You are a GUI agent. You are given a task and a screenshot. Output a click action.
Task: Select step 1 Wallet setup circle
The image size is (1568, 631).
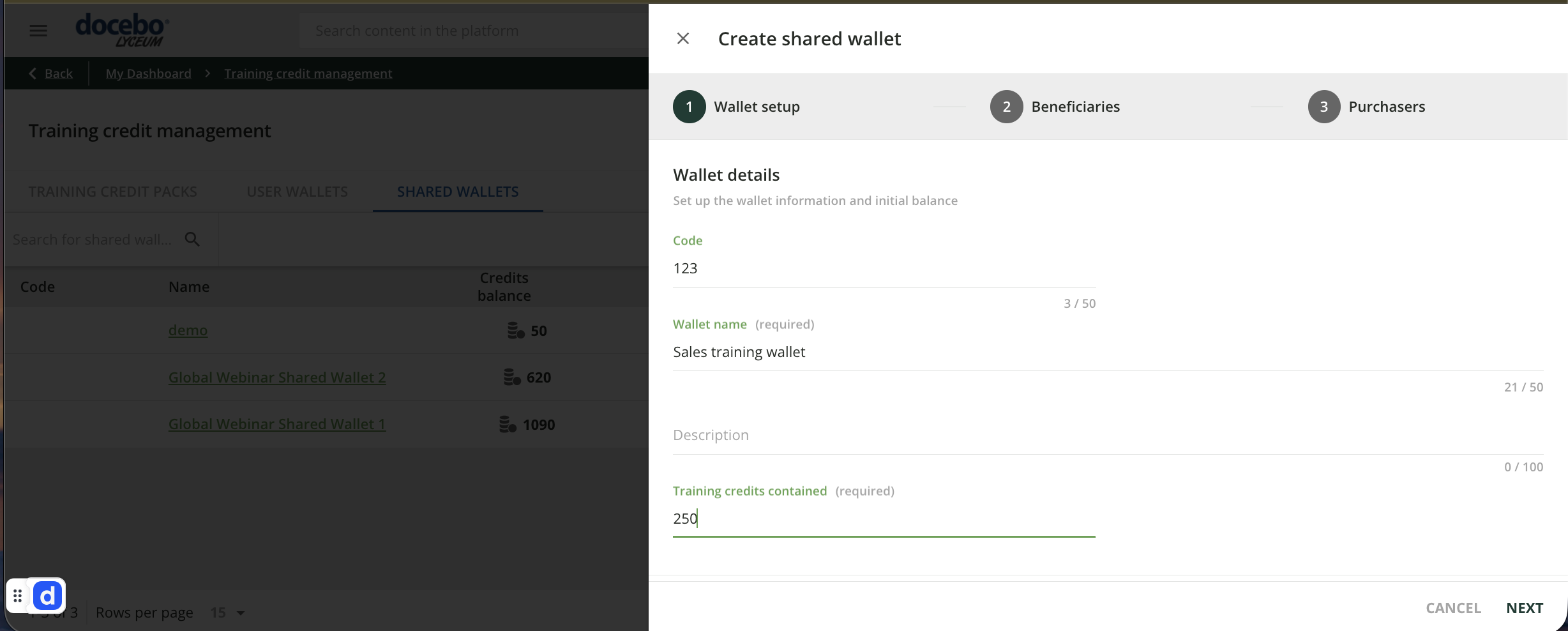tap(689, 107)
